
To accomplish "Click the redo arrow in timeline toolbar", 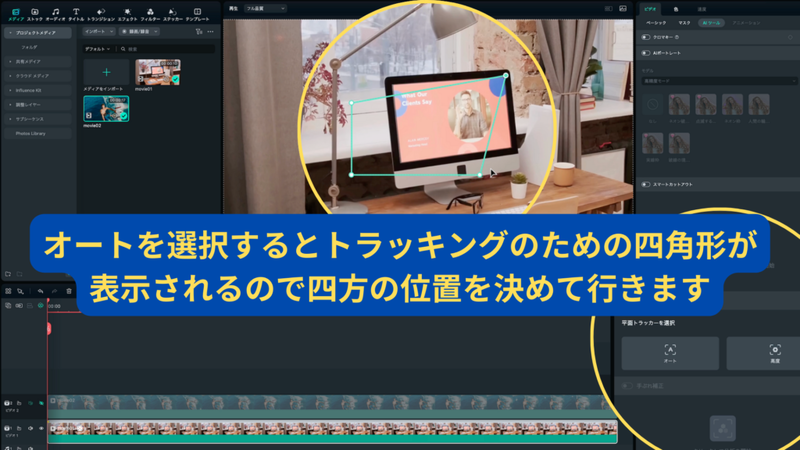I will click(54, 291).
